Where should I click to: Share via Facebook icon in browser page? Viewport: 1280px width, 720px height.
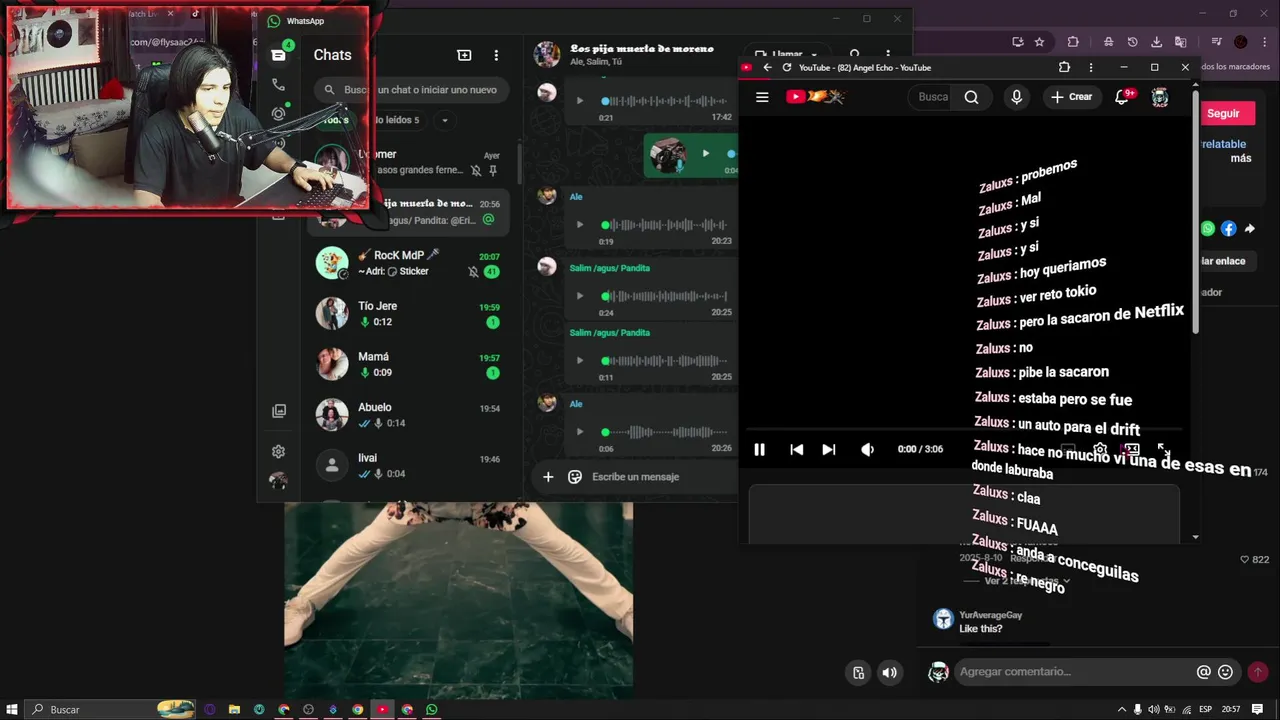coord(1229,229)
